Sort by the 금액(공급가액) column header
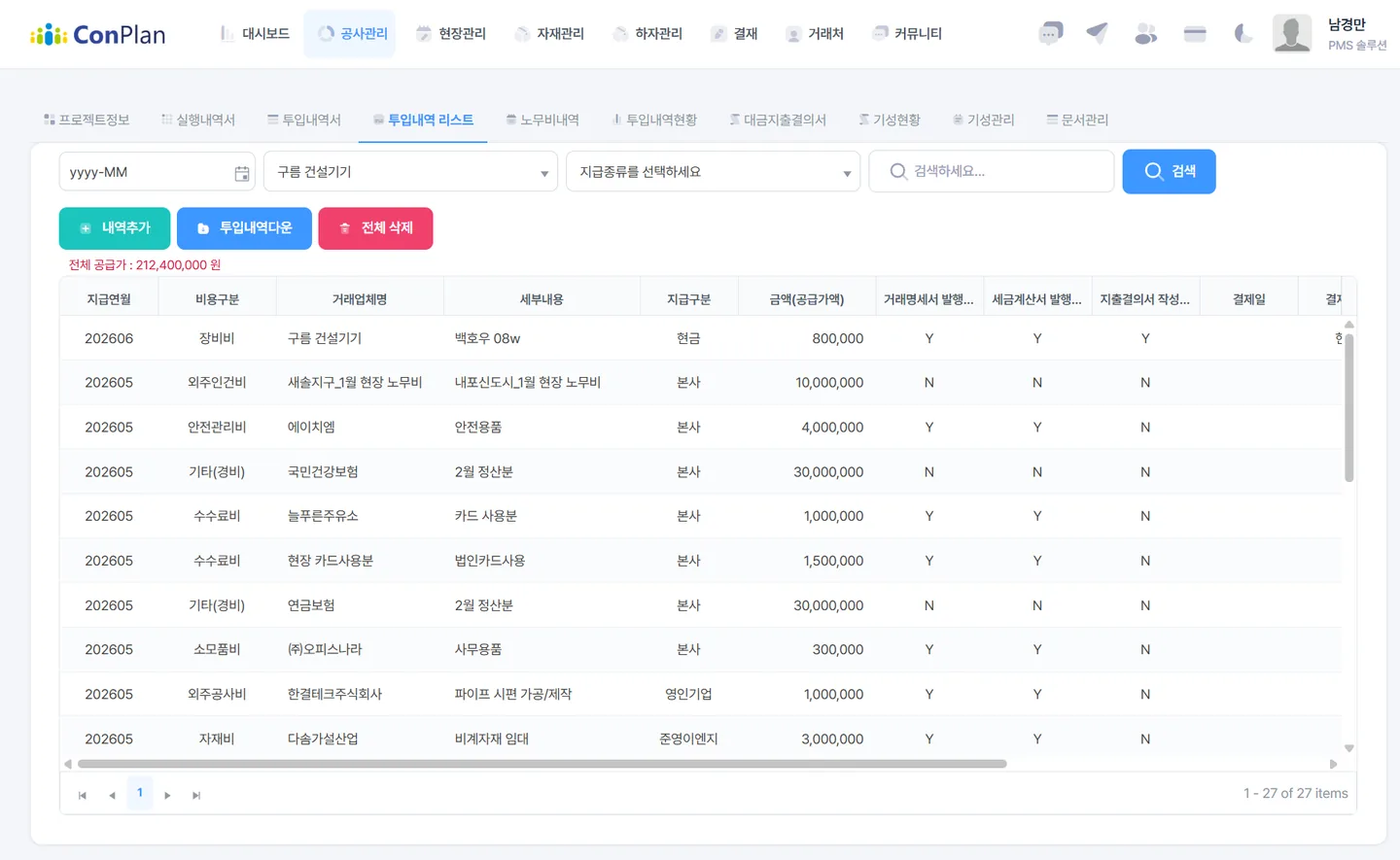This screenshot has width=1400, height=860. pos(807,299)
